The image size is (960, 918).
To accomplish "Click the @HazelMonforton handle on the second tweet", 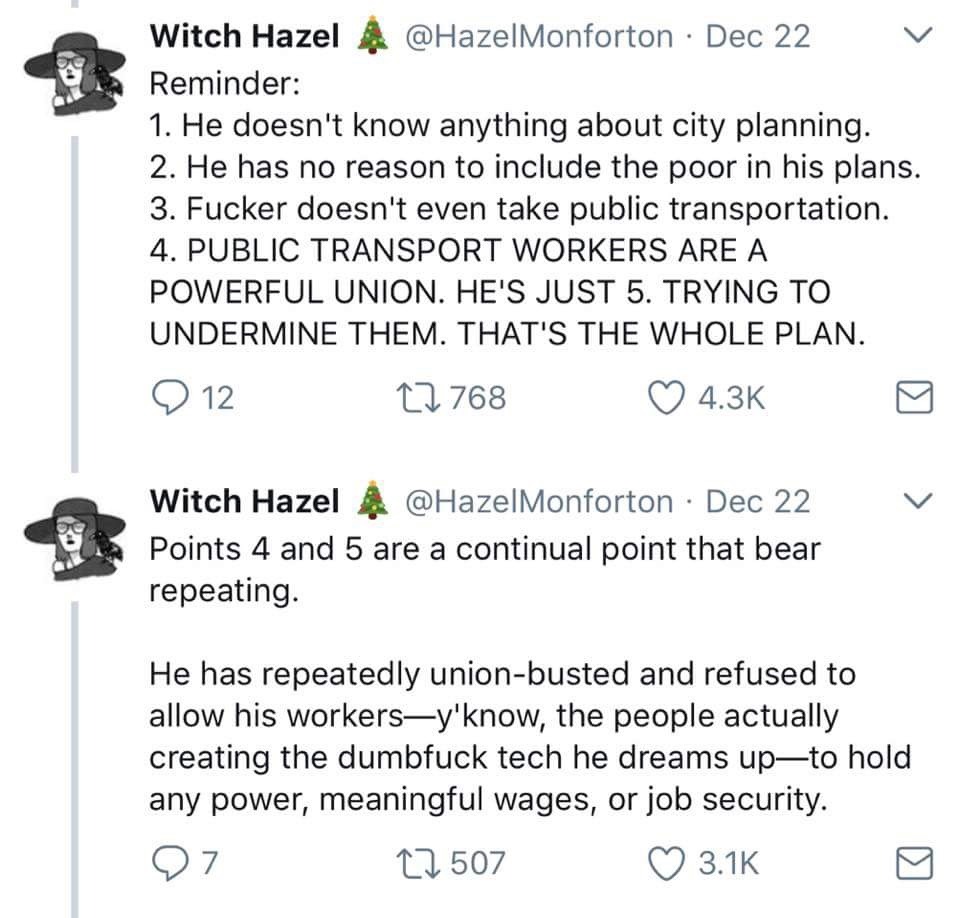I will (x=538, y=501).
